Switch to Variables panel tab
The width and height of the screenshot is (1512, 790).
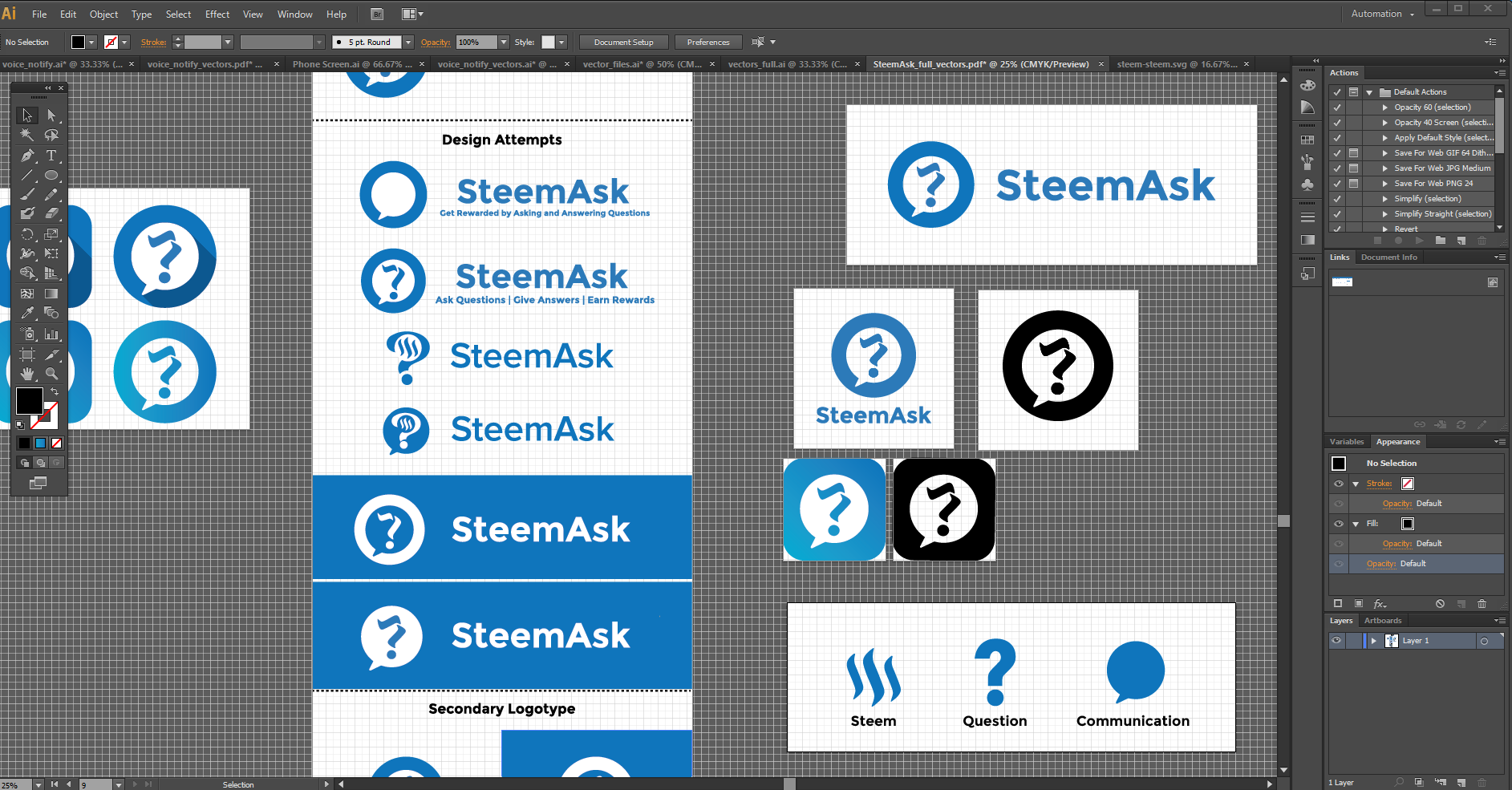click(1347, 442)
